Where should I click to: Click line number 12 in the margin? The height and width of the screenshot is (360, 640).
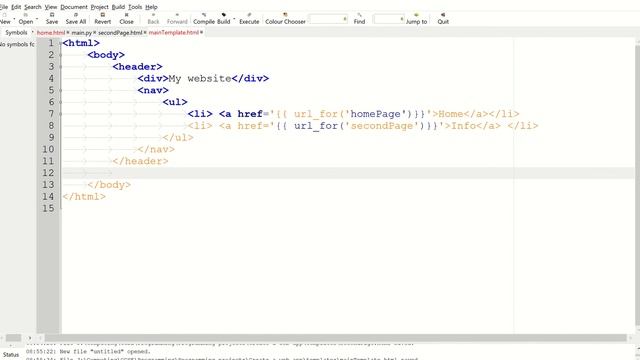(x=48, y=173)
